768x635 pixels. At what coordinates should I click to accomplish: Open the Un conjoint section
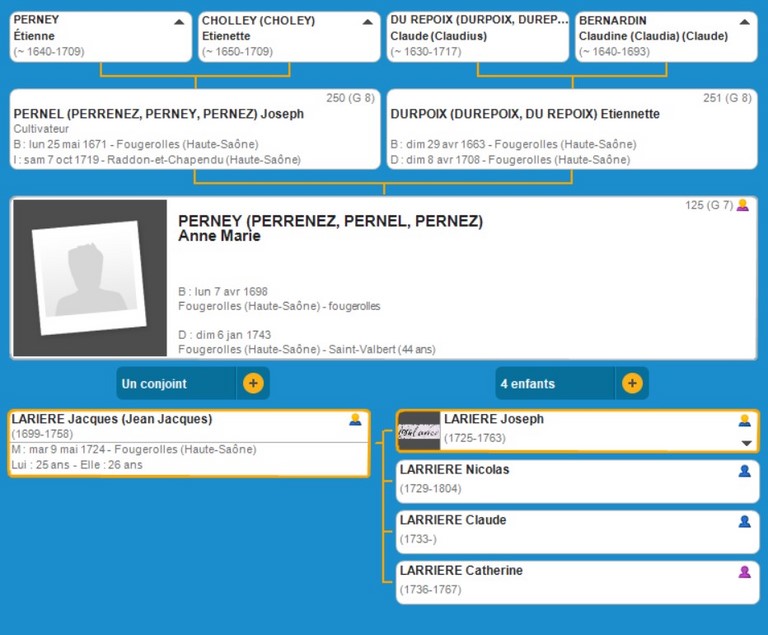click(x=175, y=383)
